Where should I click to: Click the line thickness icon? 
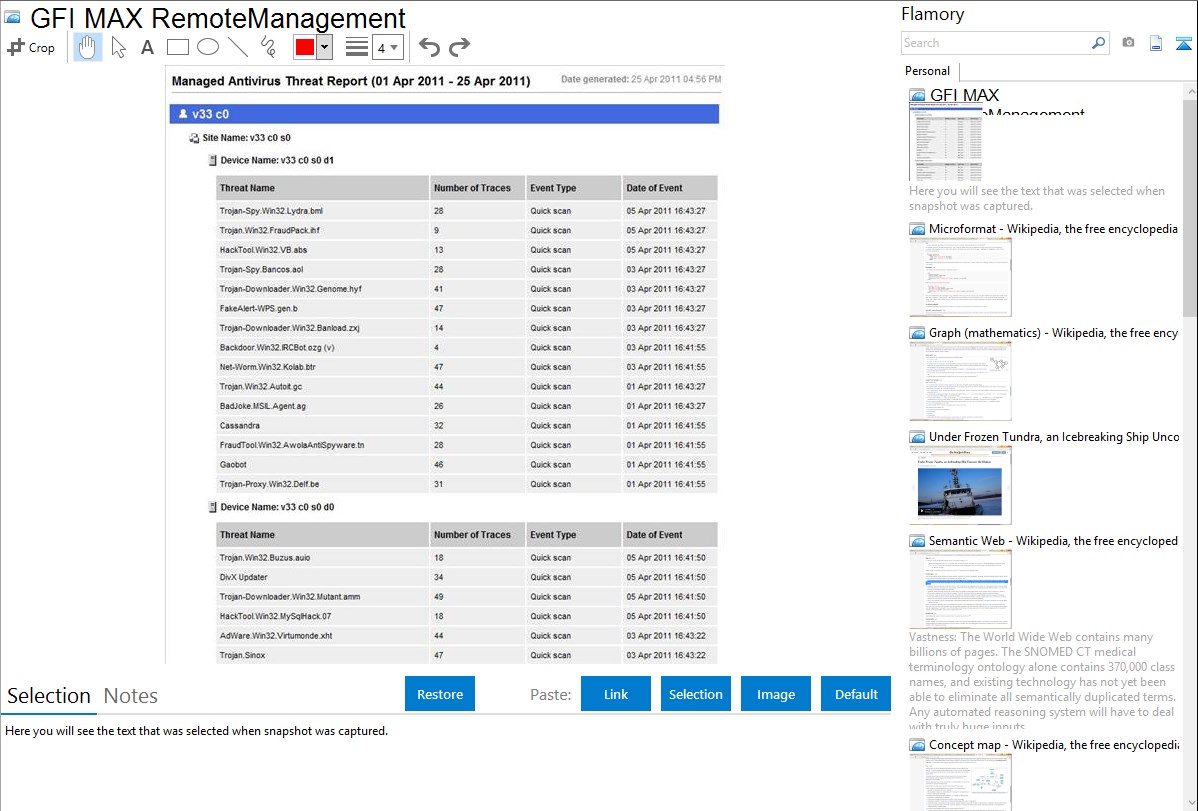coord(357,47)
